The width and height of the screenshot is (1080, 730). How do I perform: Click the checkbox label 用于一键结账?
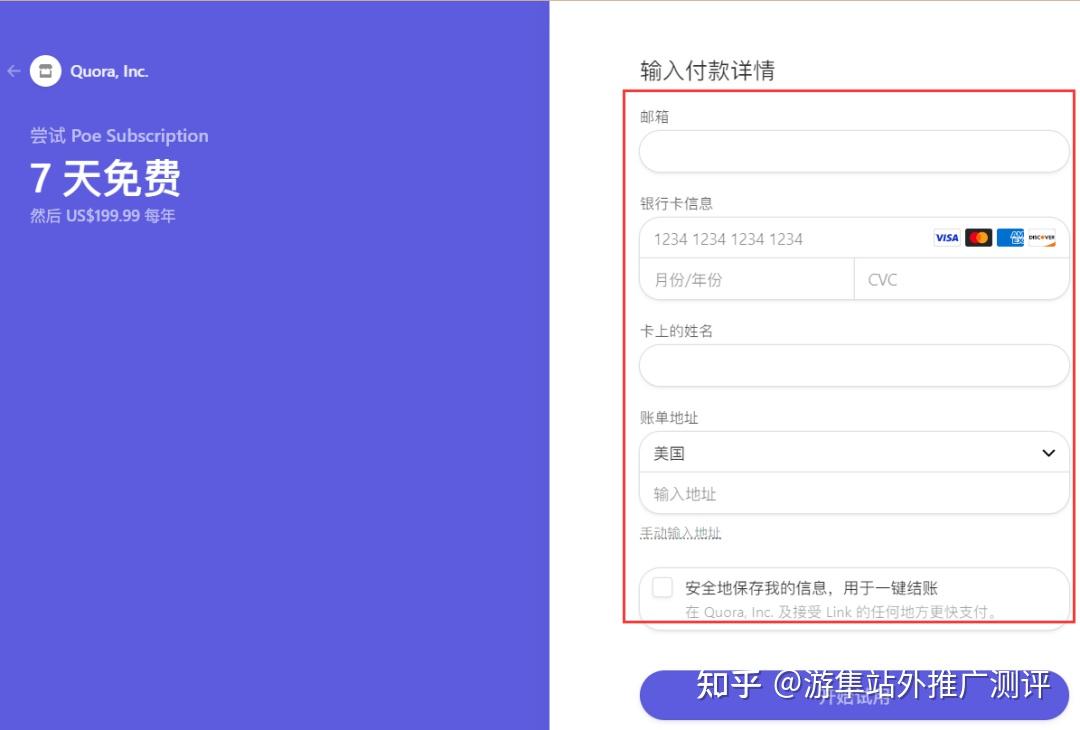click(x=890, y=588)
